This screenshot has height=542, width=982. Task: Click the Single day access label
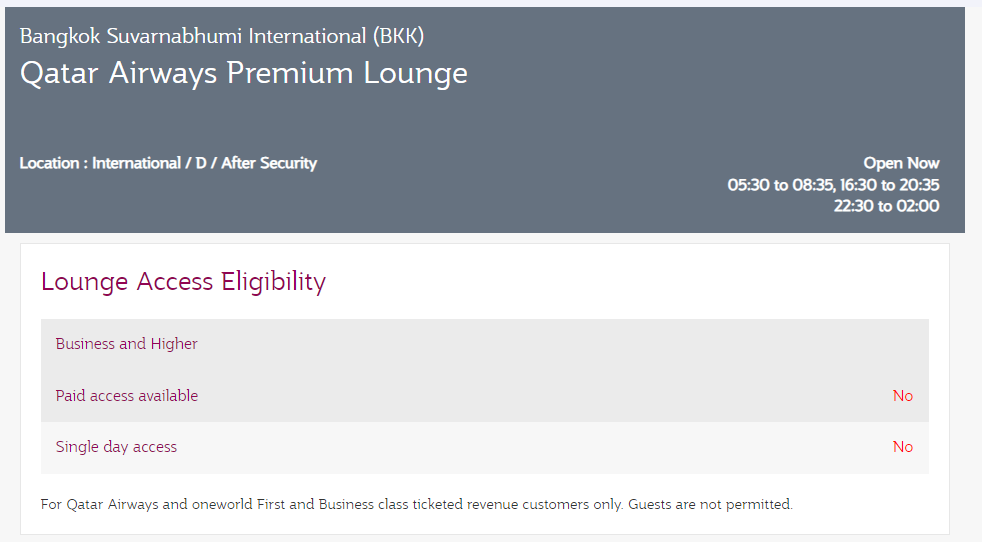point(116,447)
